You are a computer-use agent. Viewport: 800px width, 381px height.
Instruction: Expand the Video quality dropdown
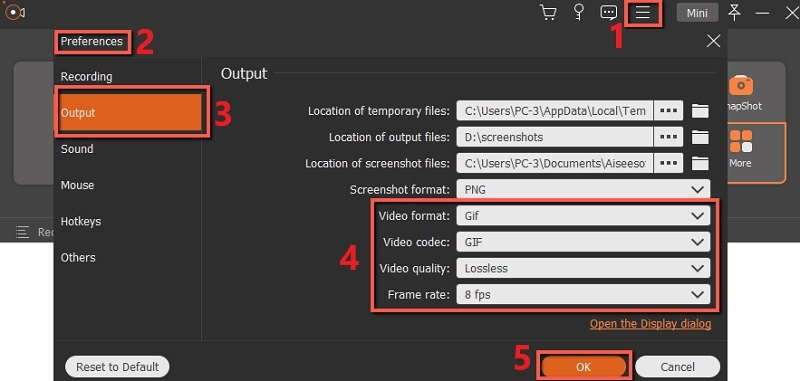(x=583, y=268)
